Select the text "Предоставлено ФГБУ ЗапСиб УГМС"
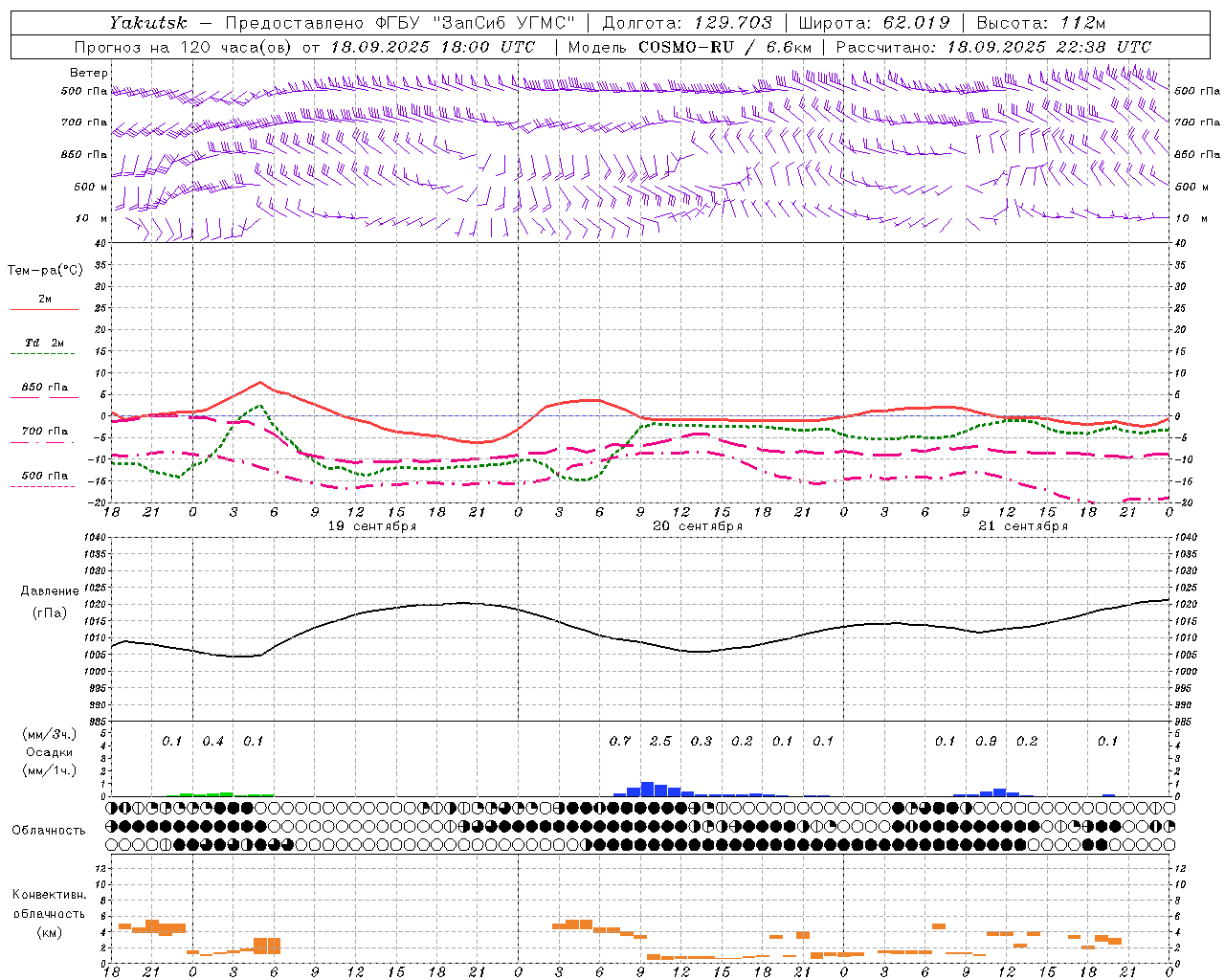1225x980 pixels. 400,23
